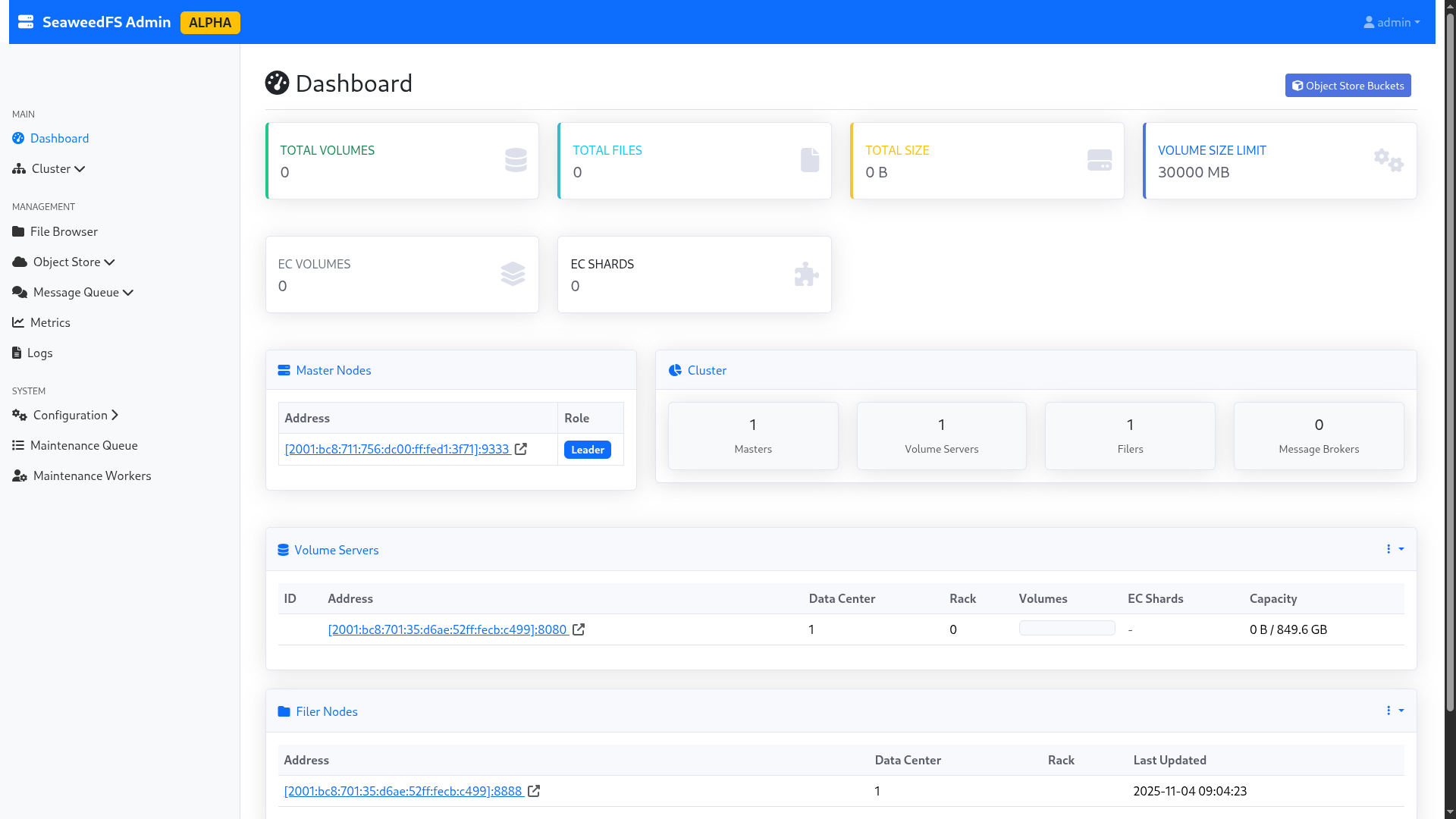1456x819 pixels.
Task: Open Volume Servers panel options dropdown
Action: pyautogui.click(x=1394, y=549)
